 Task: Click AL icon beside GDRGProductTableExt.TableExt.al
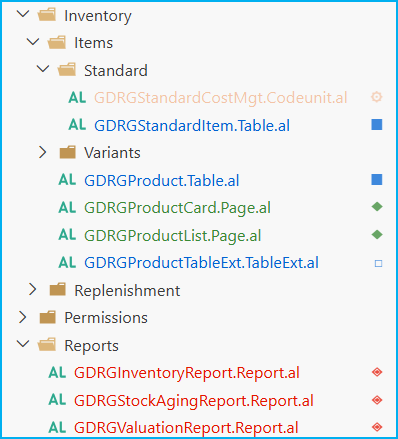[x=67, y=262]
